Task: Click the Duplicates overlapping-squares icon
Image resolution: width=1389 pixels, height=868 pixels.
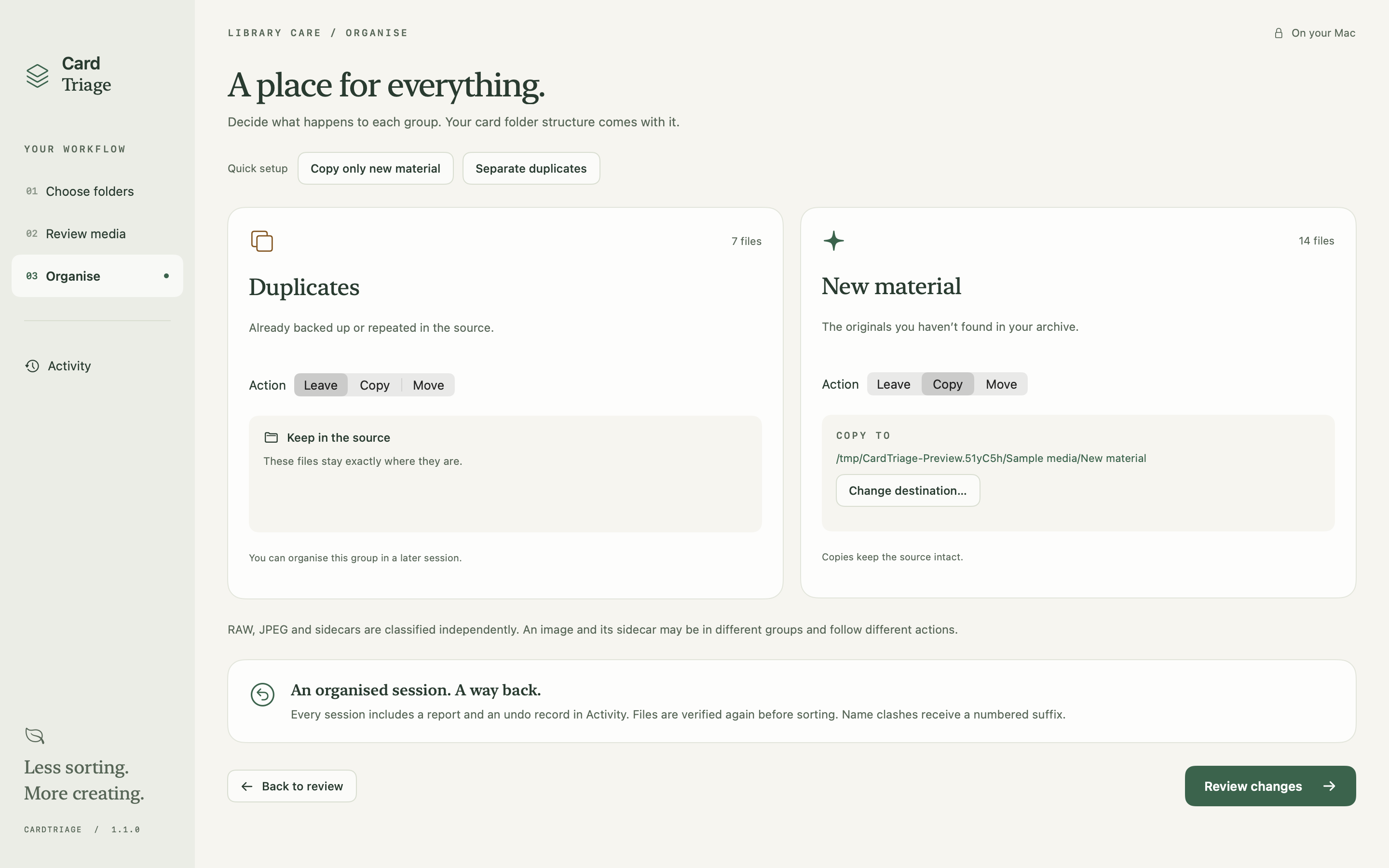Action: (x=262, y=241)
